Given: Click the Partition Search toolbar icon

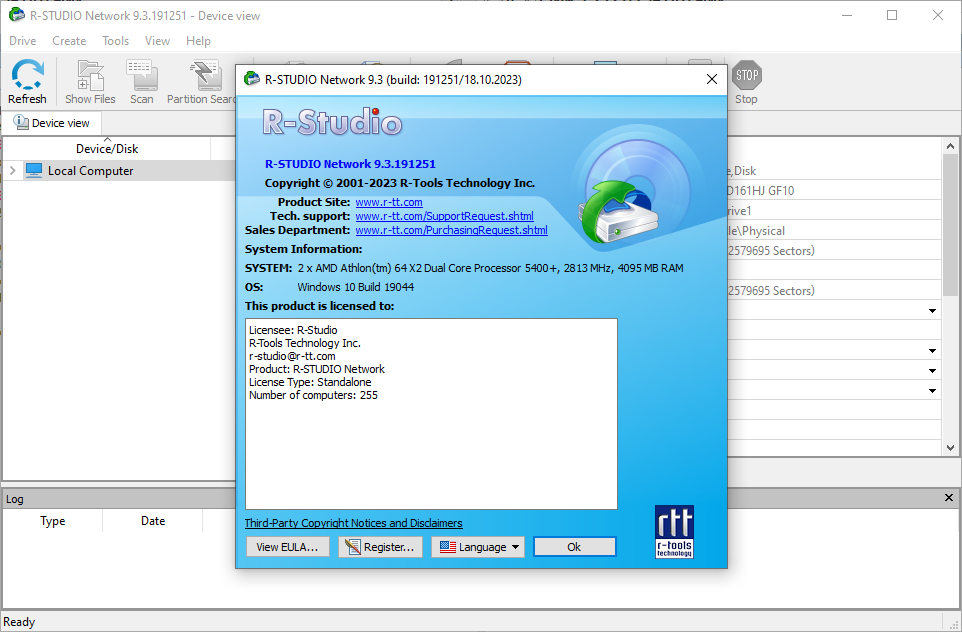Looking at the screenshot, I should [x=206, y=75].
